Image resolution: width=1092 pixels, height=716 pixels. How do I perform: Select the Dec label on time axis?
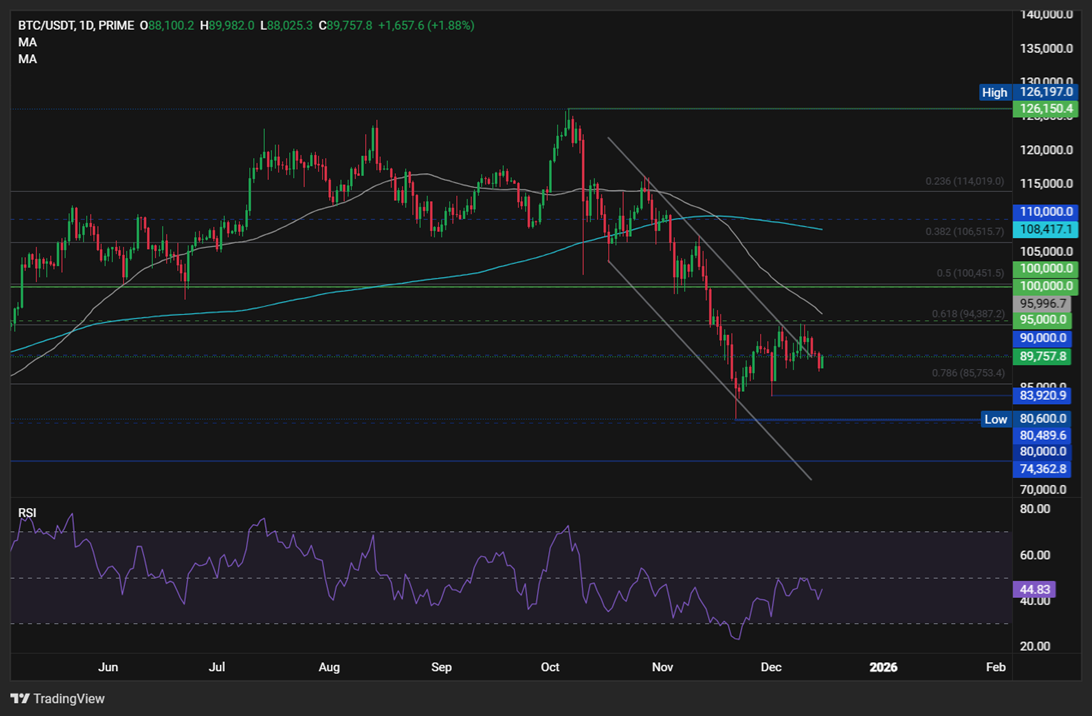click(x=771, y=667)
